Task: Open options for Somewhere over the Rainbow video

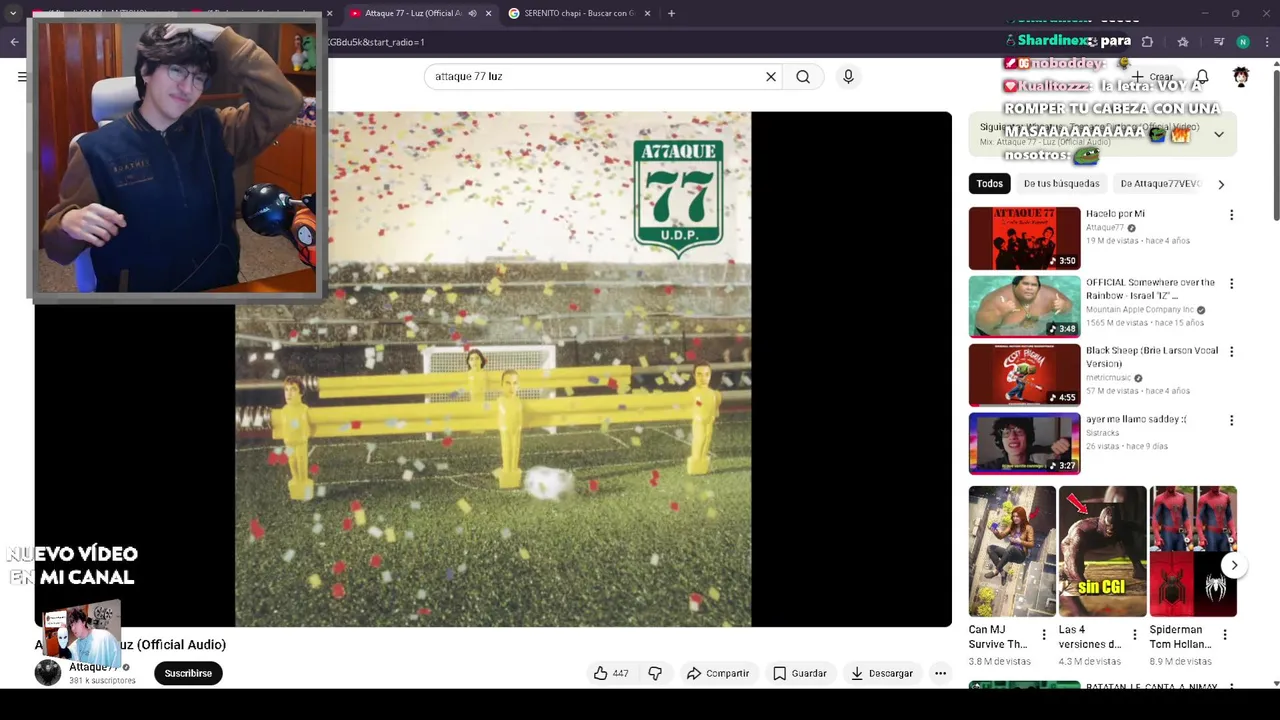Action: [x=1231, y=284]
